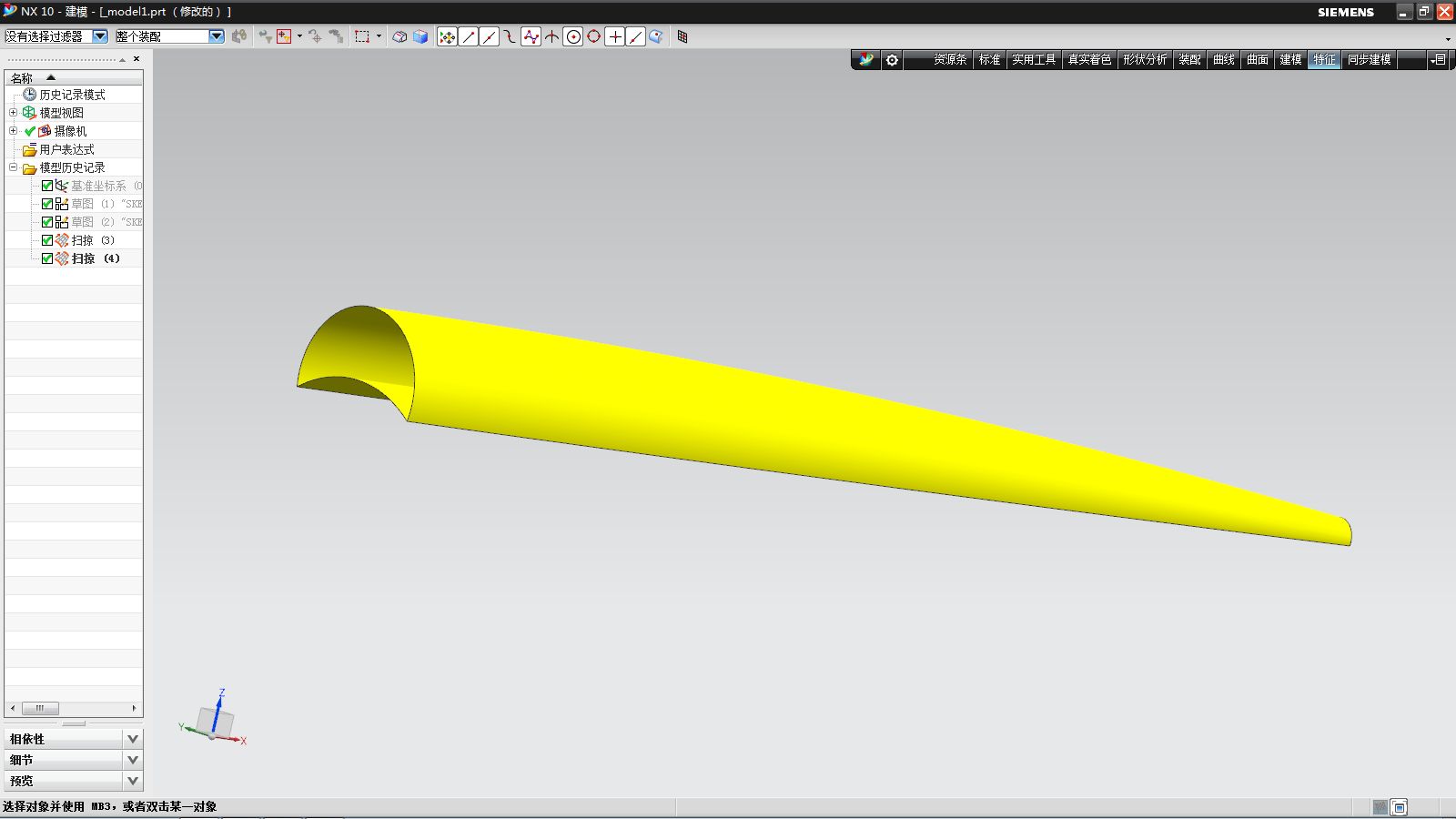Sort the navigator by the 名称 column header
This screenshot has width=1456, height=819.
(x=74, y=77)
